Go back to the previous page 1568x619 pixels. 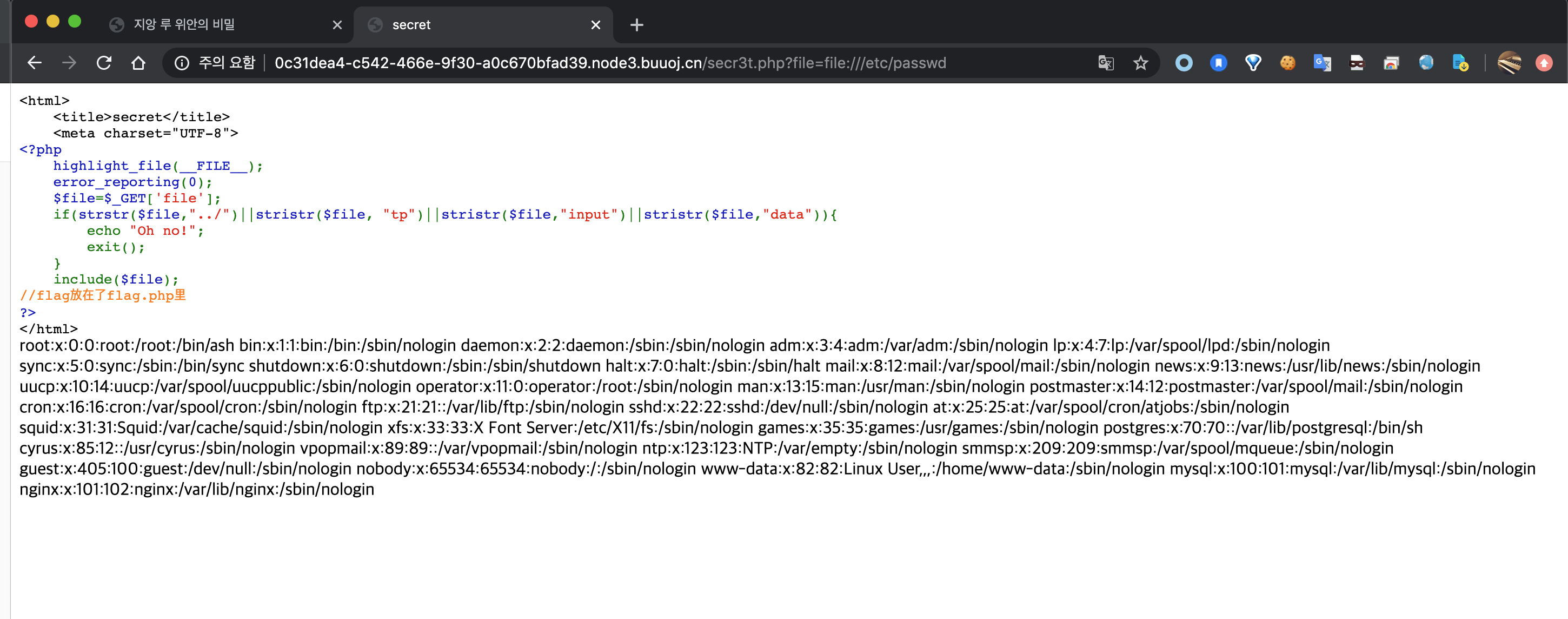point(35,63)
